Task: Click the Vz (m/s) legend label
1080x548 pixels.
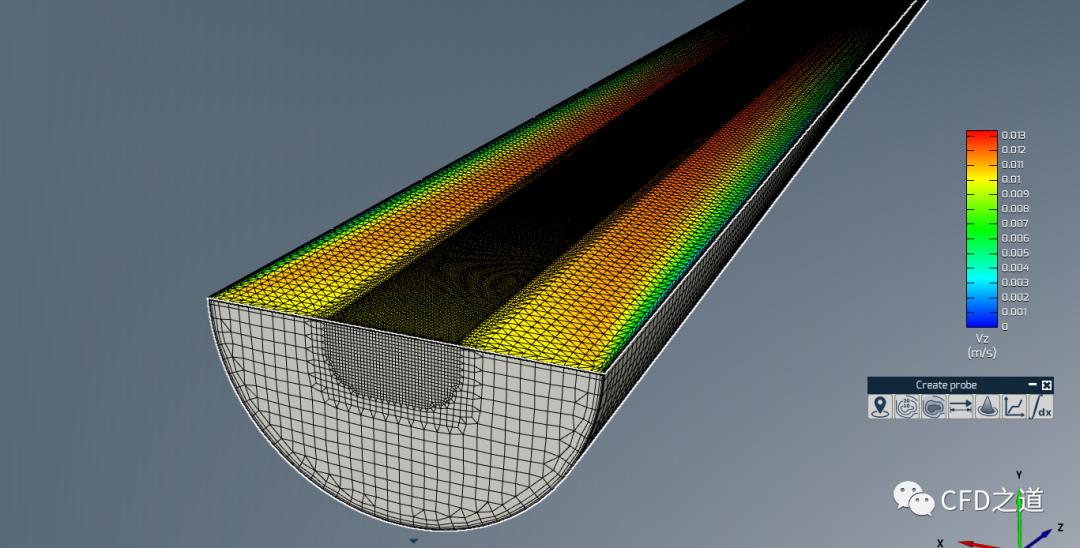Action: pyautogui.click(x=981, y=345)
